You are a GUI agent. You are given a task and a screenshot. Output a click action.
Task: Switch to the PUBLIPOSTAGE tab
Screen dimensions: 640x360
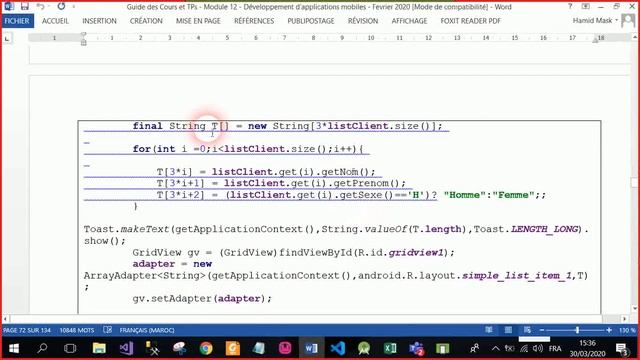(x=311, y=21)
